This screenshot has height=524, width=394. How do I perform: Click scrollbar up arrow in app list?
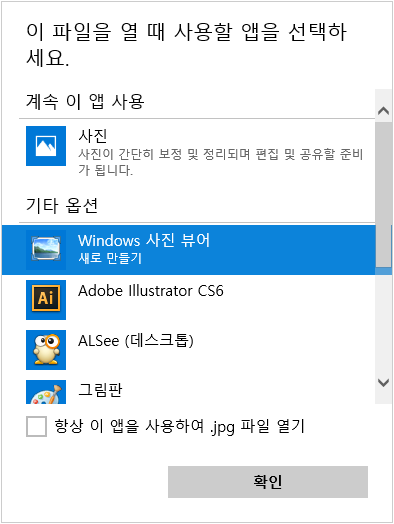coord(383,111)
